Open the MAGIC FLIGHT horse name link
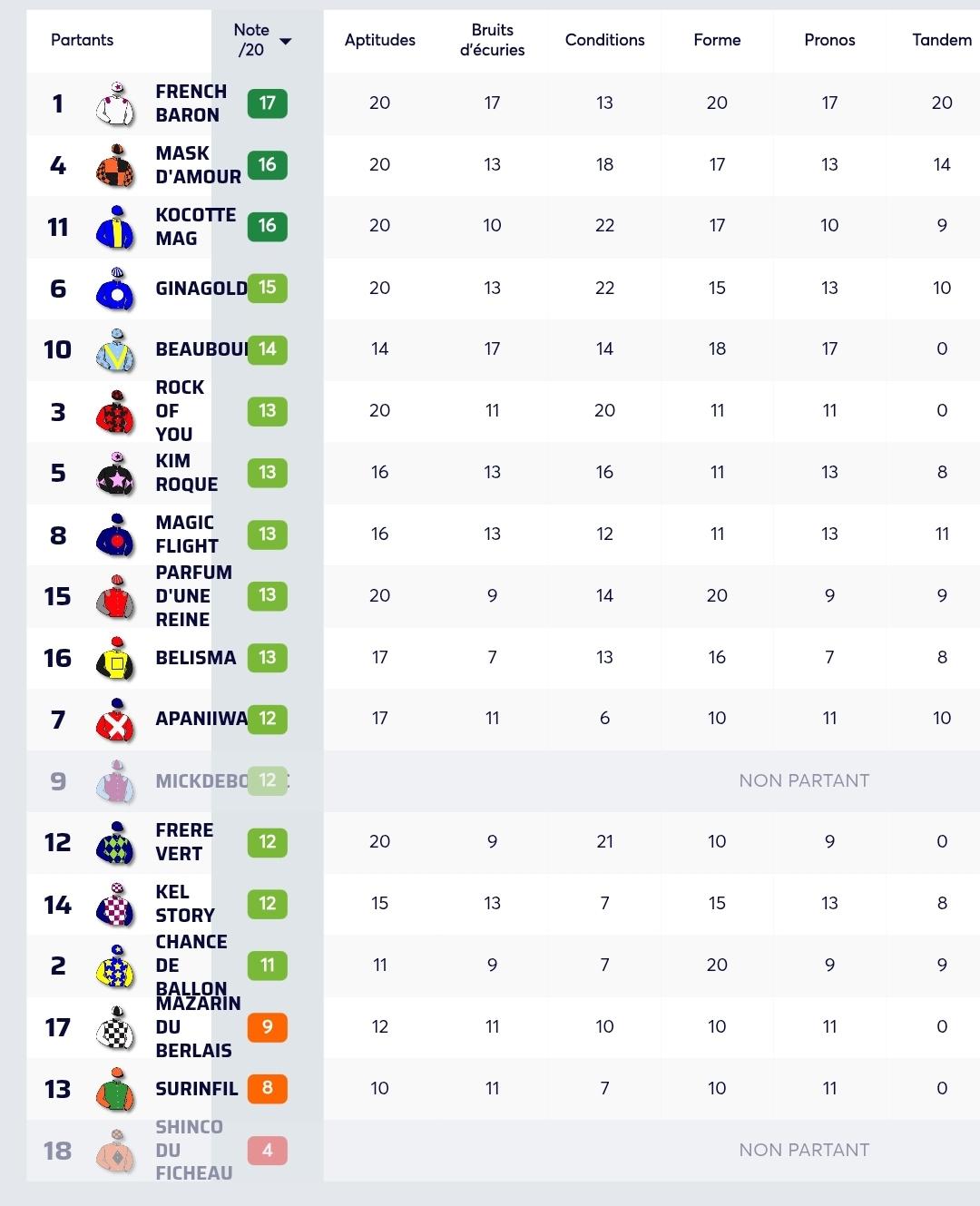 [187, 534]
